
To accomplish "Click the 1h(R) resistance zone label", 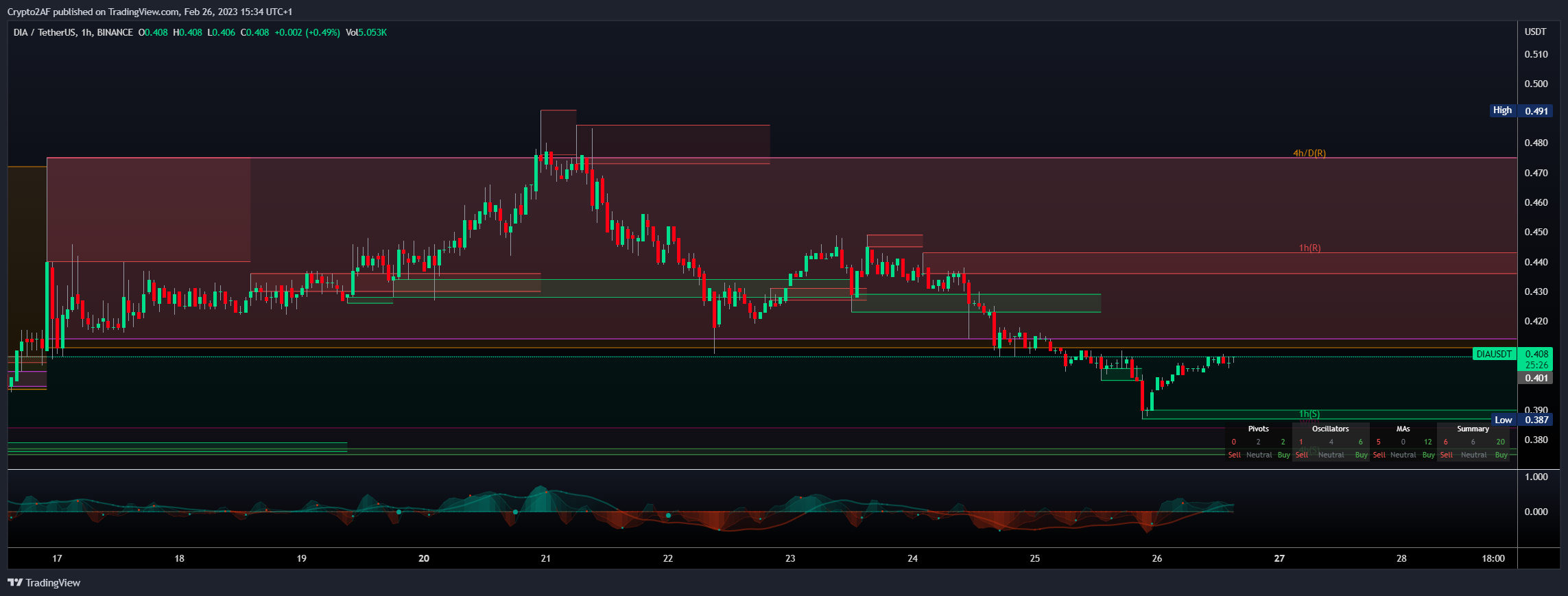I will [x=1309, y=248].
